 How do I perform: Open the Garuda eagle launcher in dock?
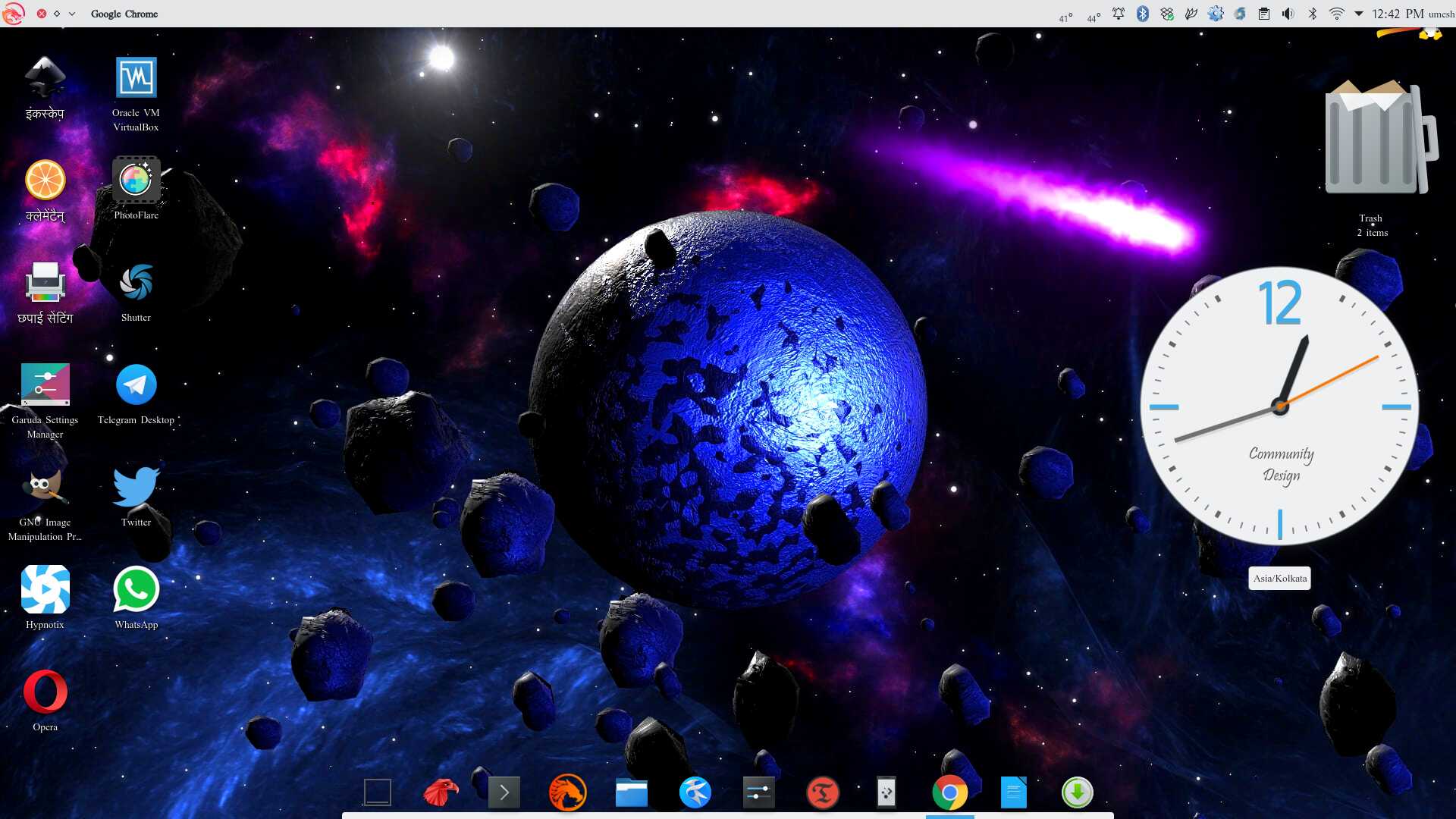coord(441,793)
